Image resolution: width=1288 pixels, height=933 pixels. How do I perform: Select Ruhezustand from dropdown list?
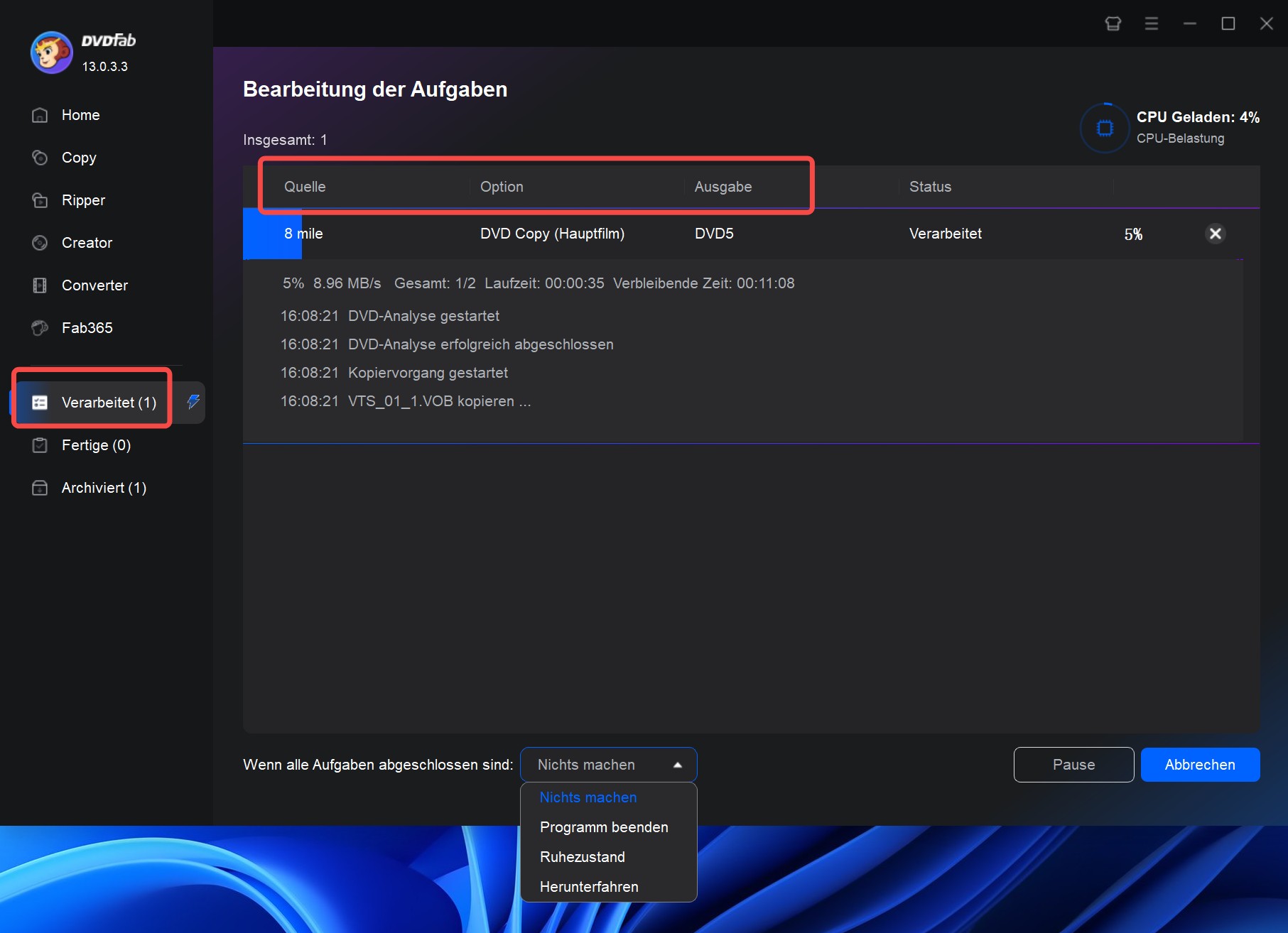583,857
